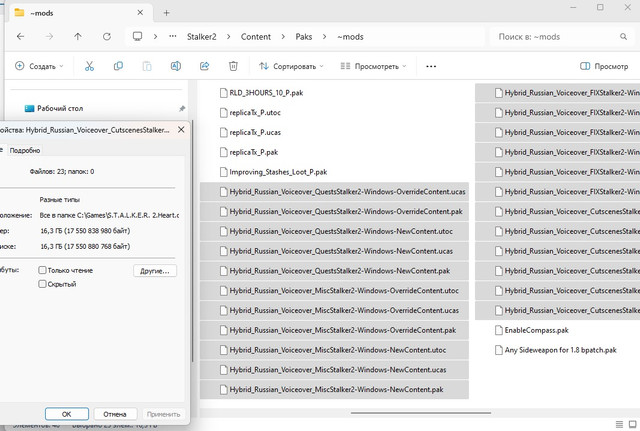Select QuestsStalker2-Windows-OverrideContent.pak file

(334, 212)
